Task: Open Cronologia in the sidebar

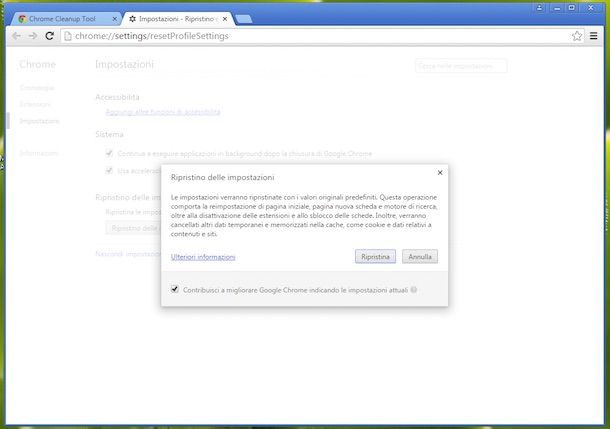Action: (x=37, y=88)
